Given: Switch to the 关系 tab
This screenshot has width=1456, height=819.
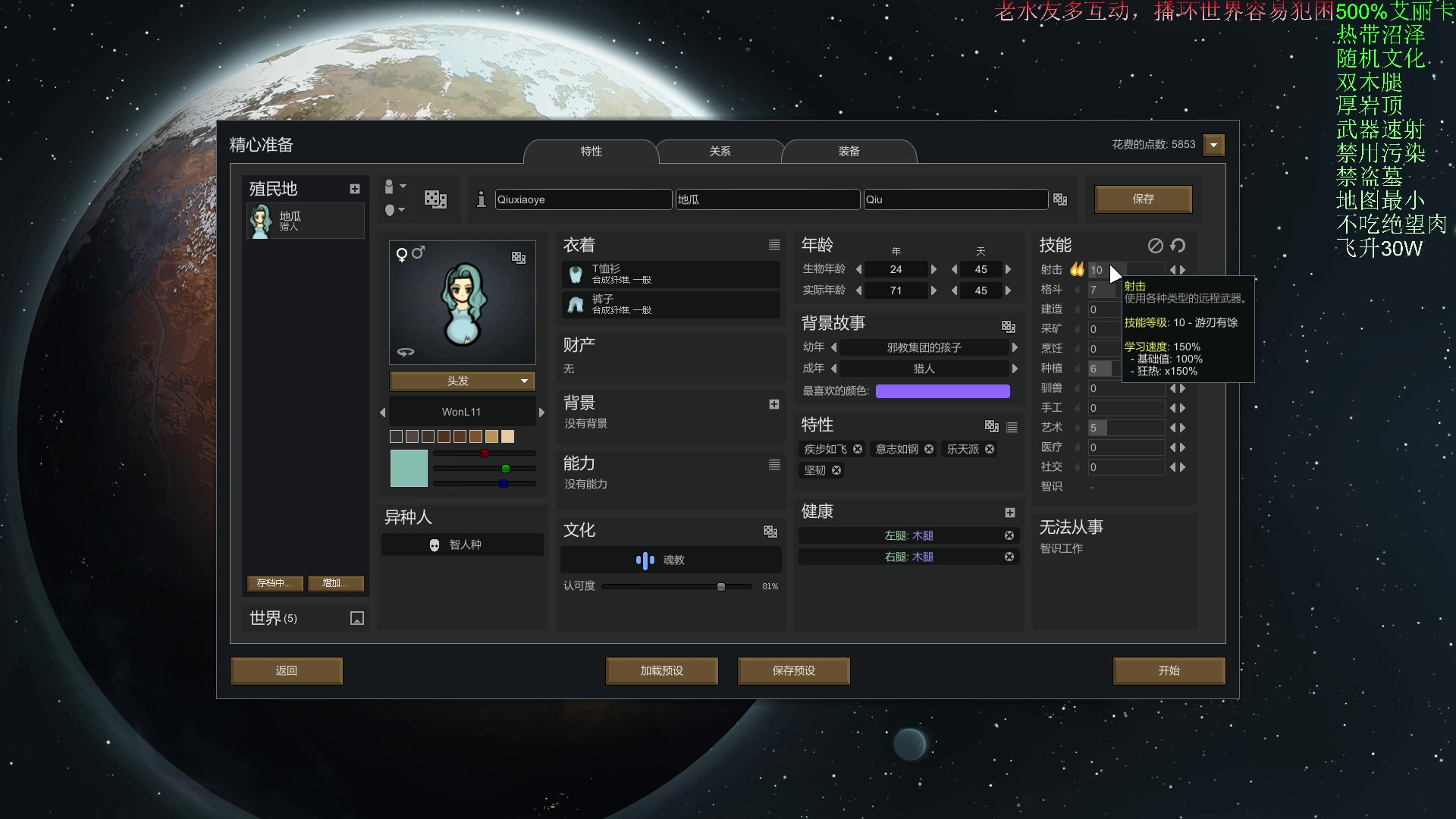Looking at the screenshot, I should (720, 151).
